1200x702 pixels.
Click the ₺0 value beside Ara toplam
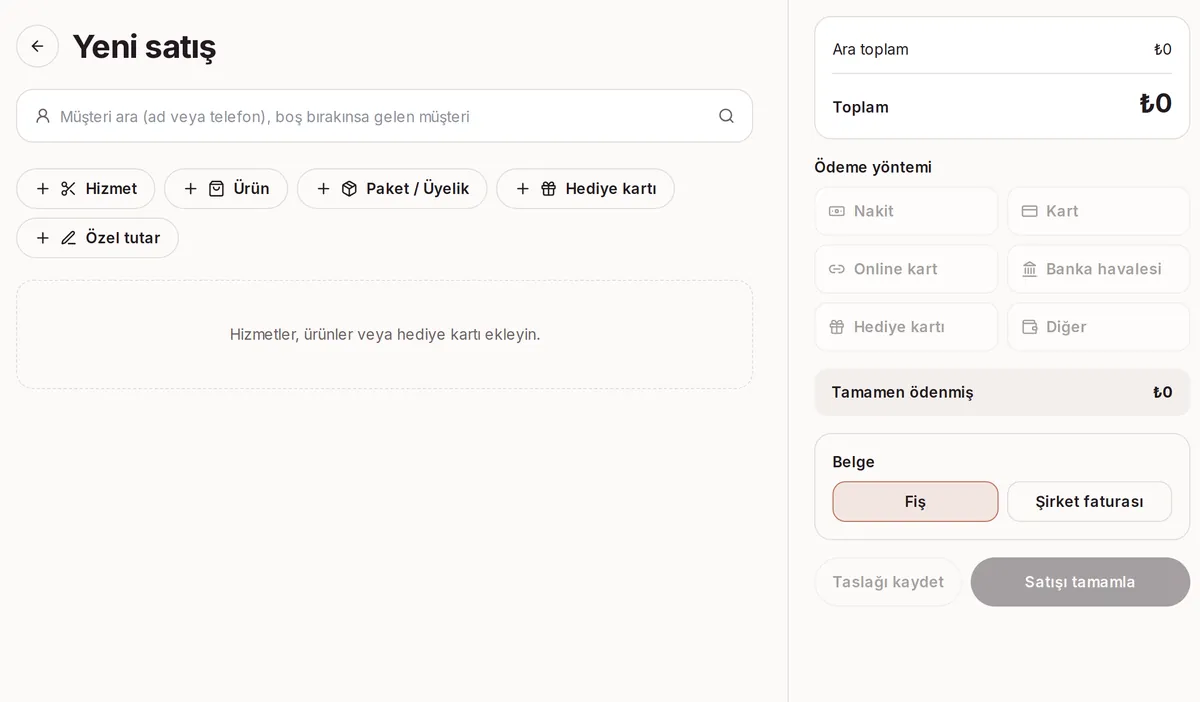1162,50
